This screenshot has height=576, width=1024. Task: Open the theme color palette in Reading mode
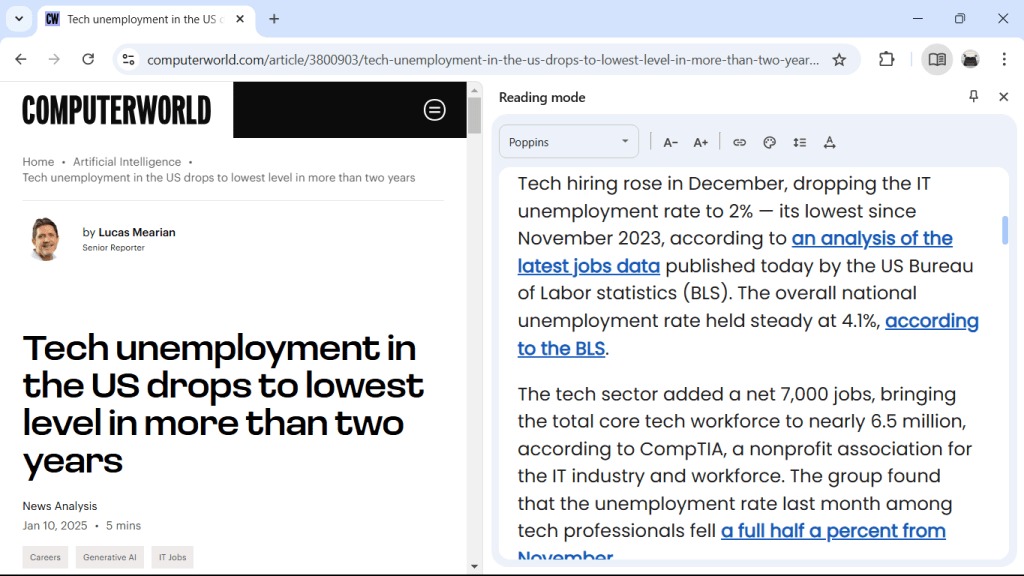pos(769,142)
